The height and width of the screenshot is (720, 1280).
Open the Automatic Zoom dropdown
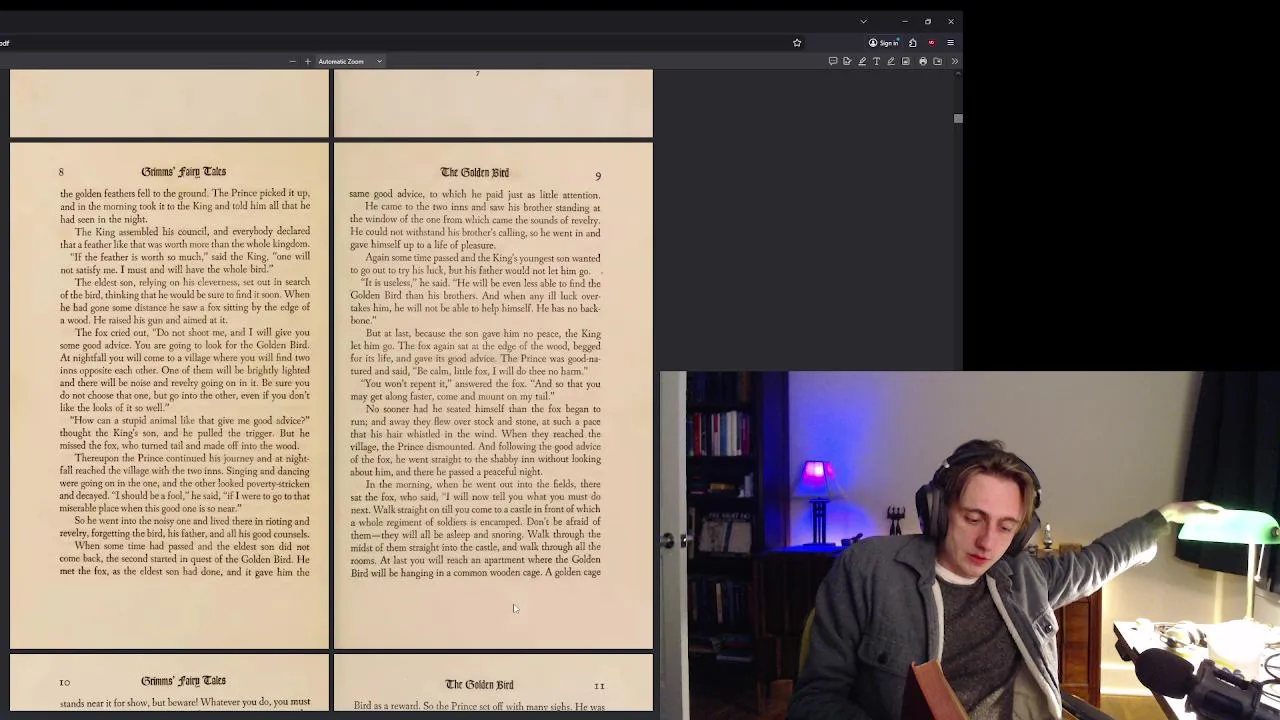pyautogui.click(x=350, y=61)
